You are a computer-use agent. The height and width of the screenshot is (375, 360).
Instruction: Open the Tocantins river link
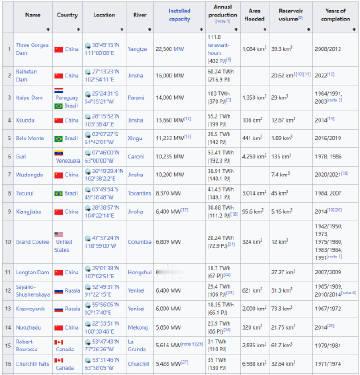click(x=139, y=193)
